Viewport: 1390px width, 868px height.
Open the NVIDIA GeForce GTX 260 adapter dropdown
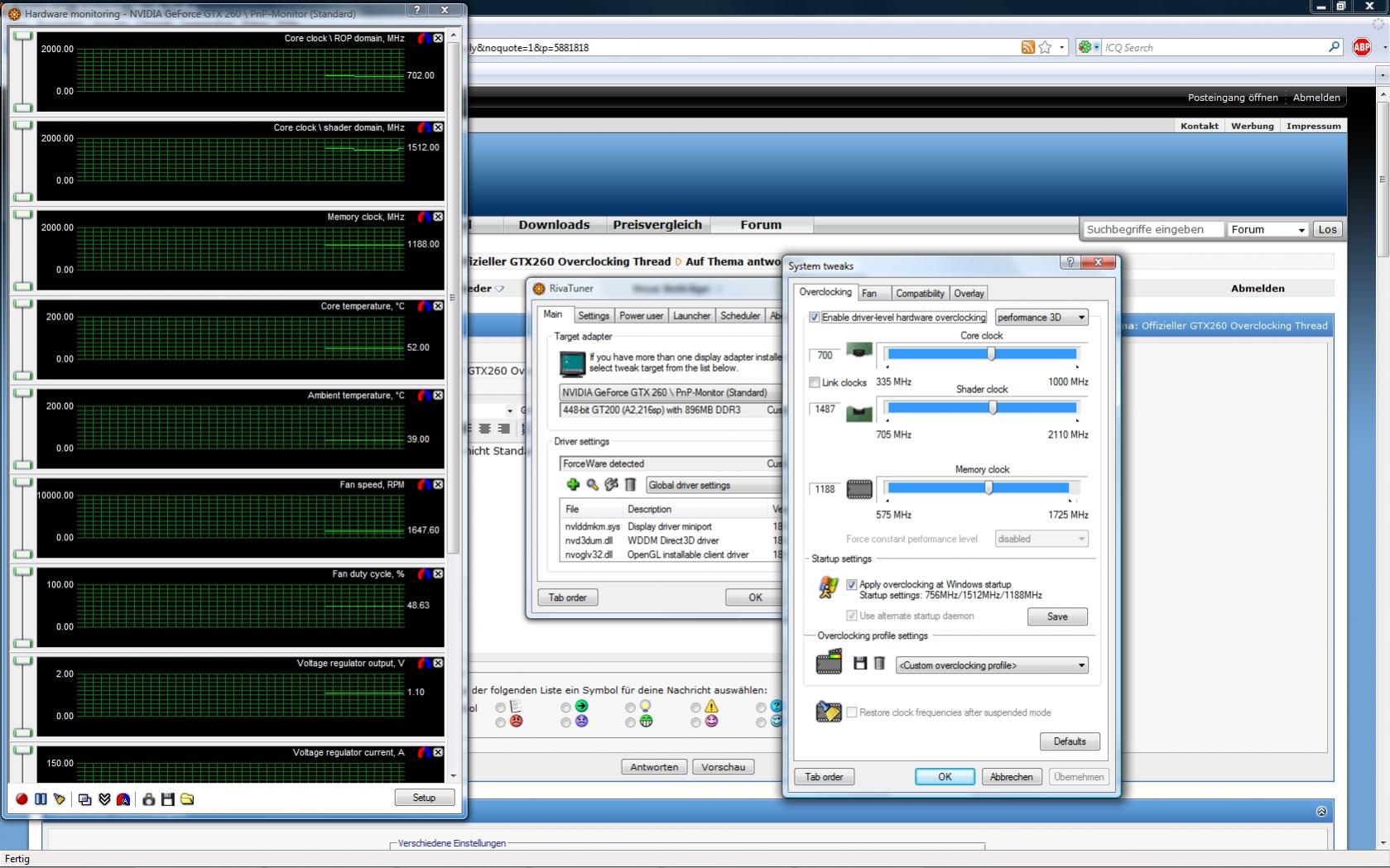pyautogui.click(x=671, y=392)
